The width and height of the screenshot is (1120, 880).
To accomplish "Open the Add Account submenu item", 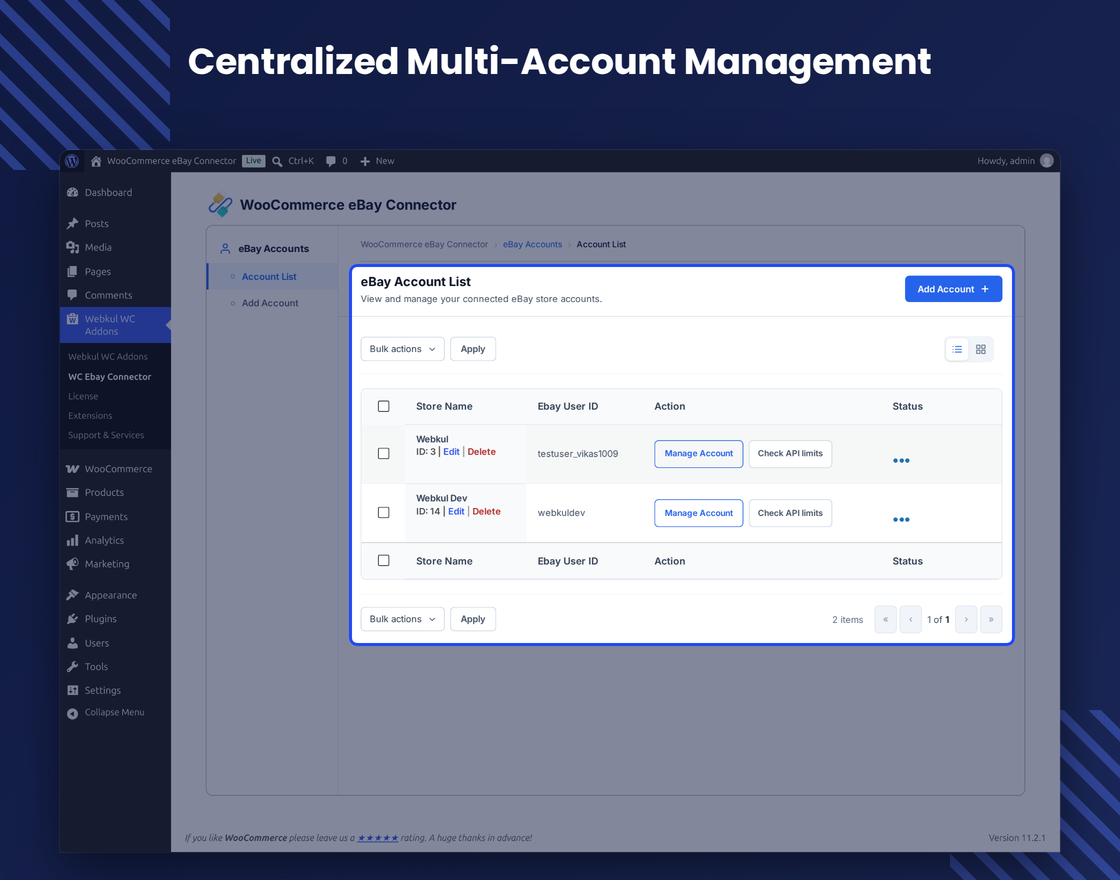I will point(270,303).
